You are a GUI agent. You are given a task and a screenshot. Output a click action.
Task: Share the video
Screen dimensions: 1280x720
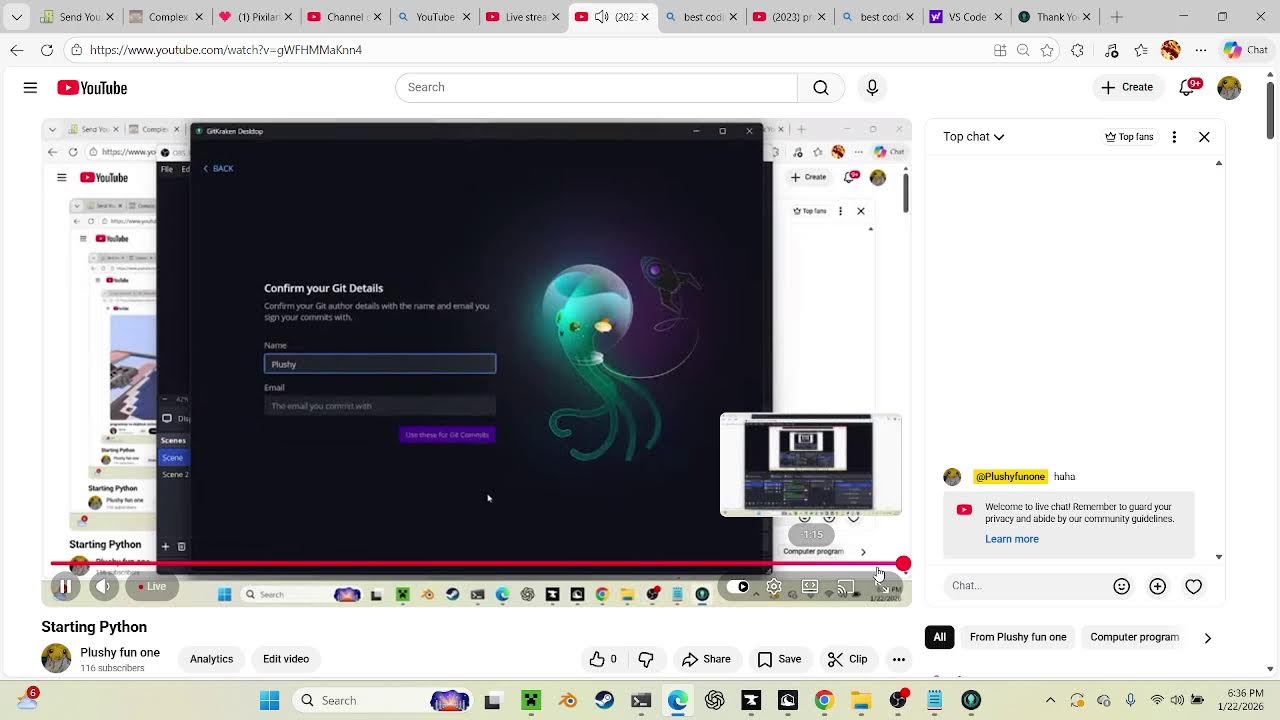point(706,659)
